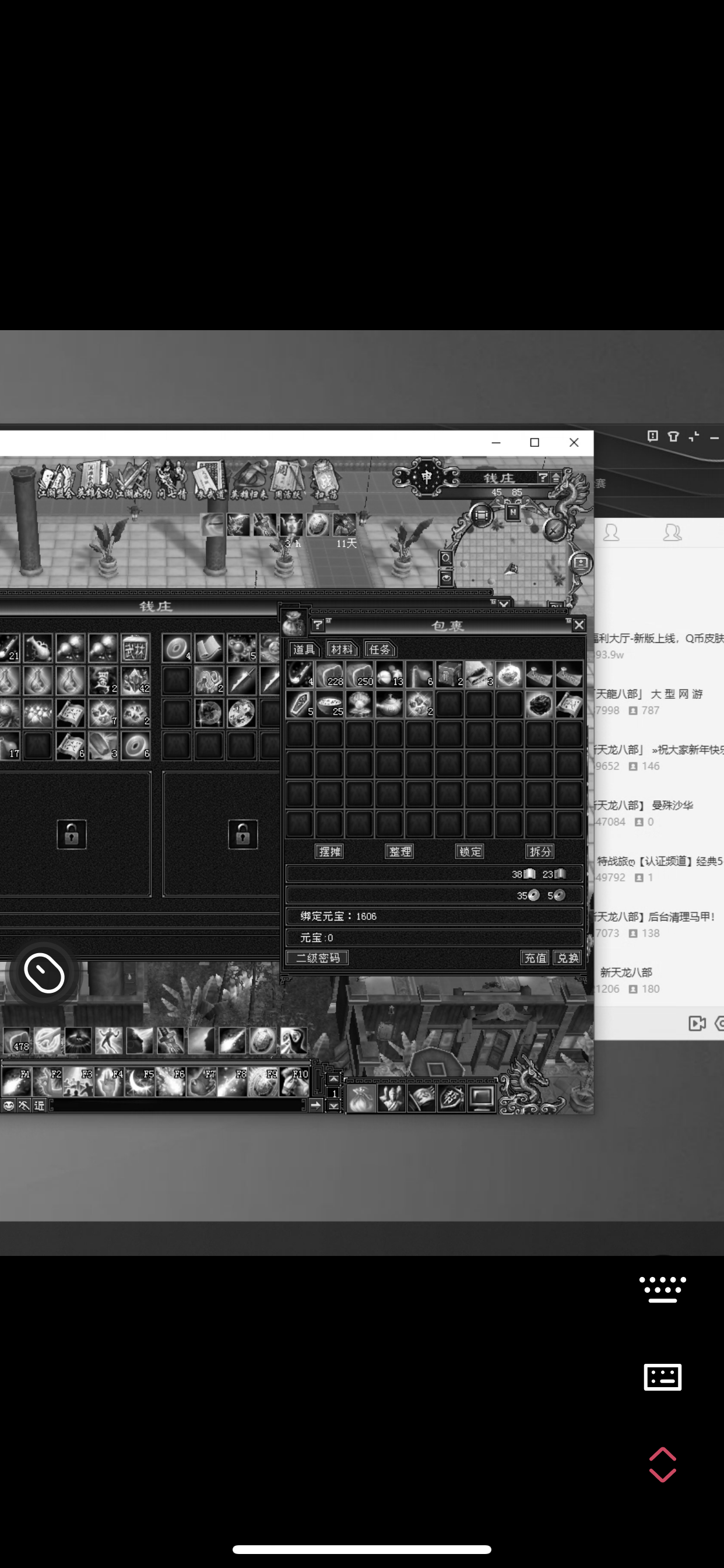Click the 申 time emblem on the minimap
Screen dimensions: 724x1568
point(427,477)
